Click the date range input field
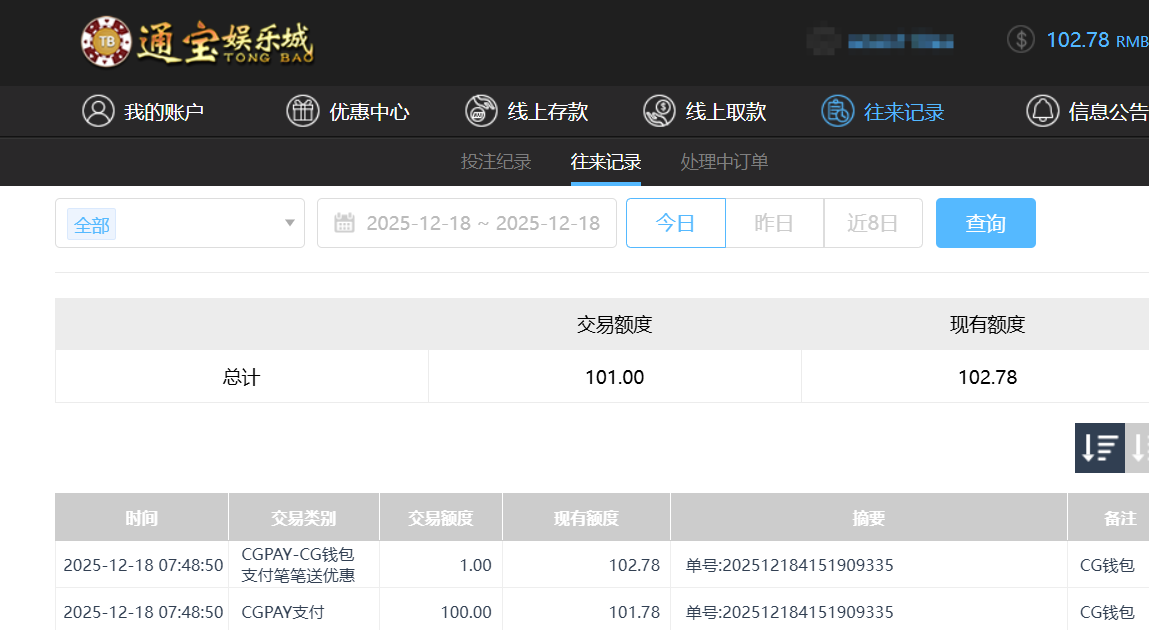This screenshot has width=1149, height=630. (x=482, y=223)
